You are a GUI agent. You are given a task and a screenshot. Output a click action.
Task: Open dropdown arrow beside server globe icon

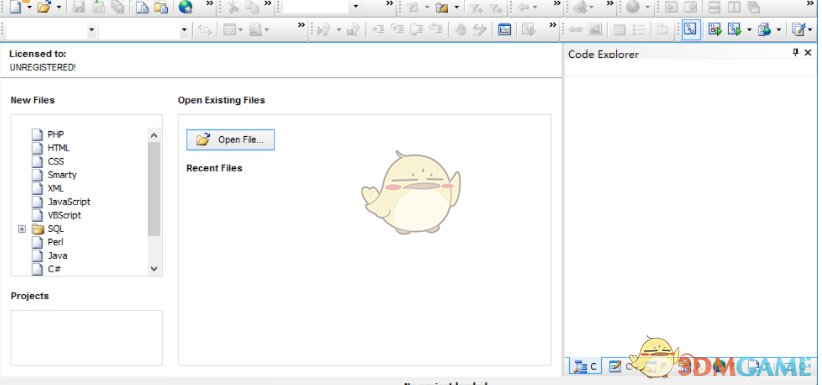778,30
